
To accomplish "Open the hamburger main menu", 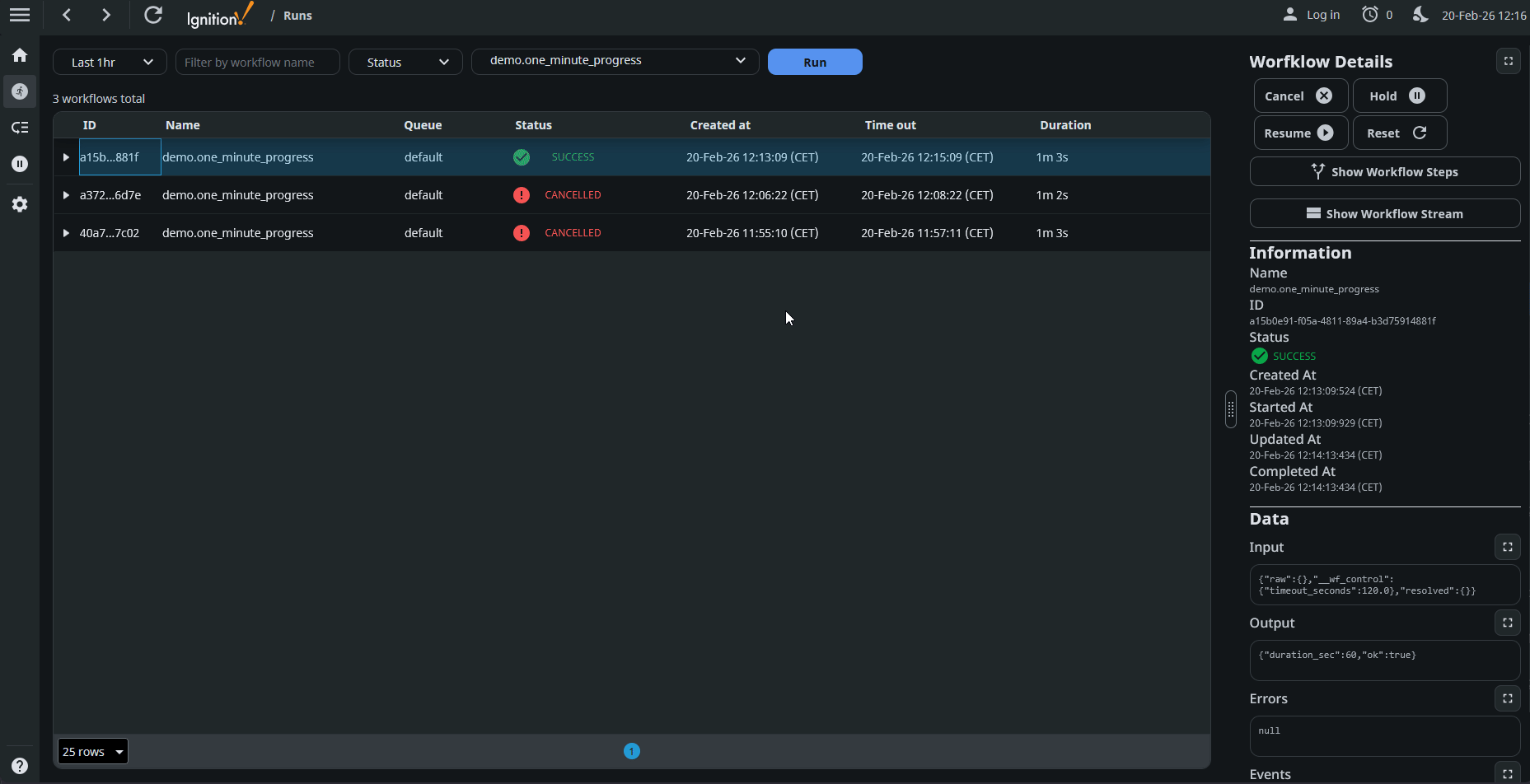I will 20,15.
